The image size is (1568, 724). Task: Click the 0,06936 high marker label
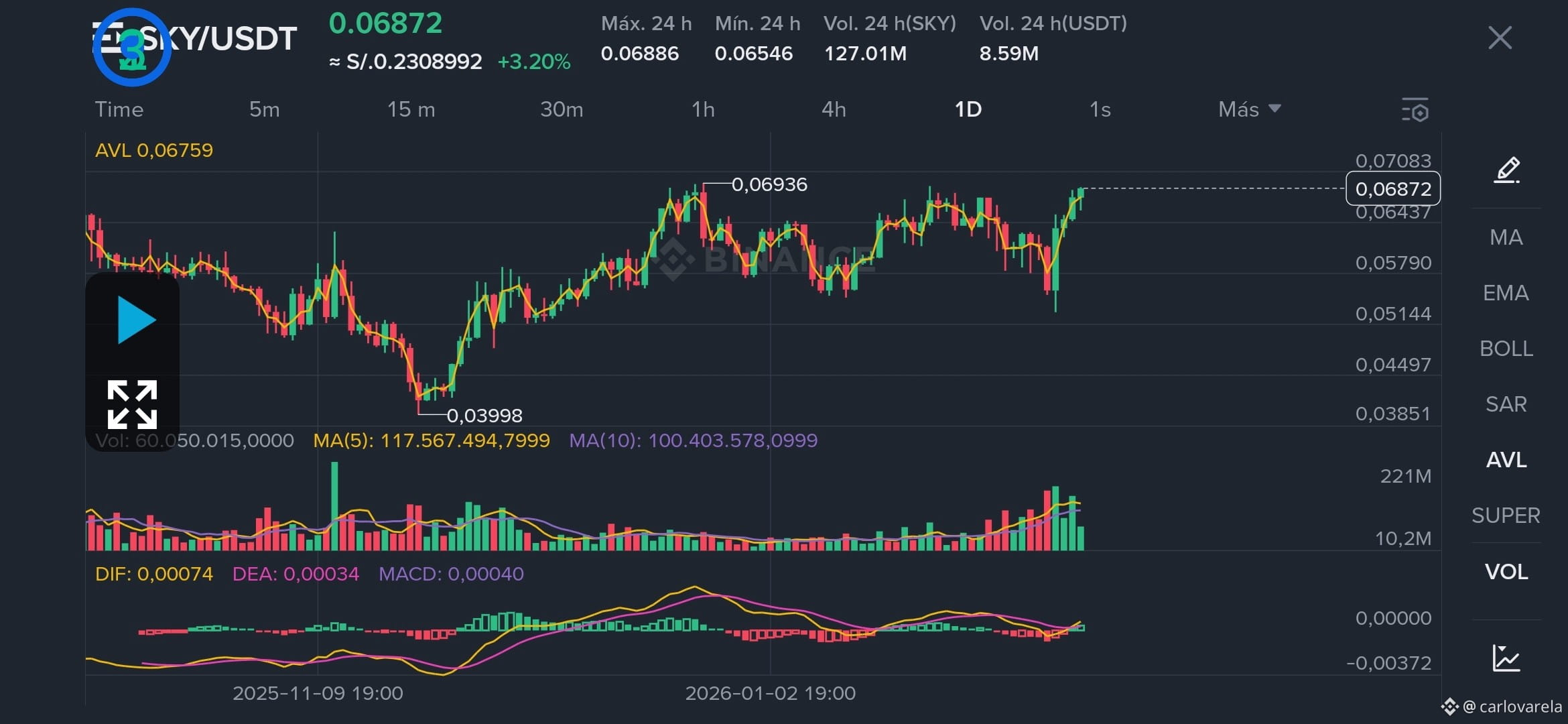tap(769, 184)
